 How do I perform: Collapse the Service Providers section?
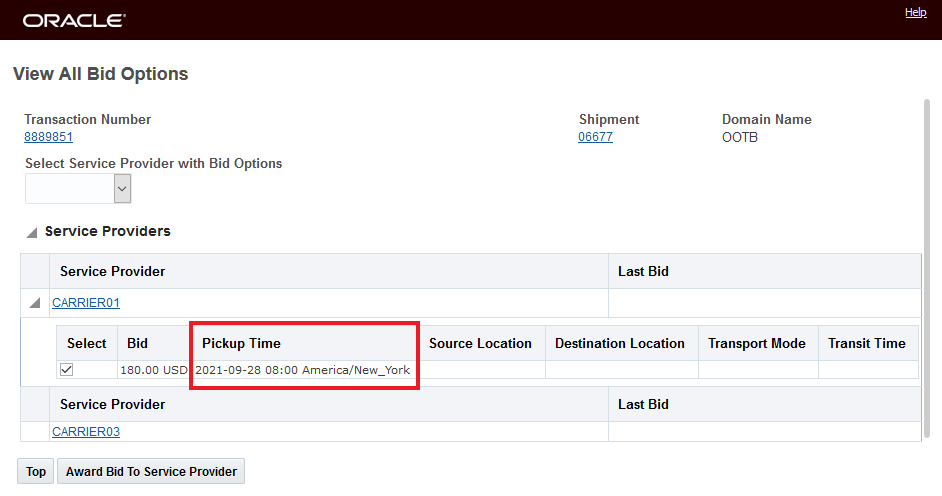point(32,232)
